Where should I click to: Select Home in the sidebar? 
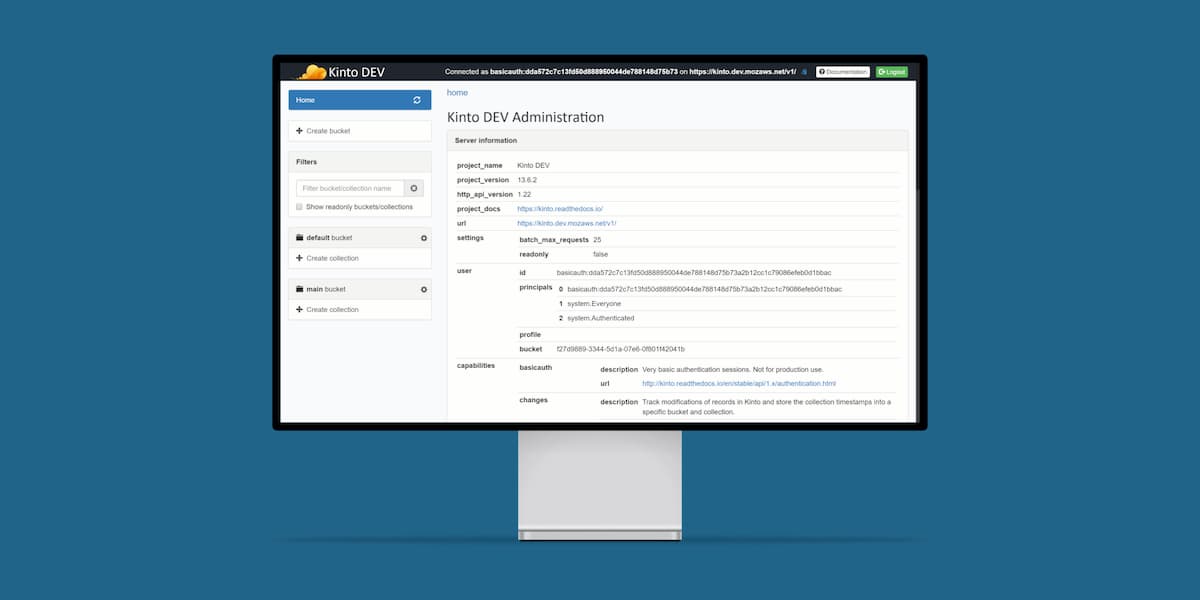click(x=306, y=100)
